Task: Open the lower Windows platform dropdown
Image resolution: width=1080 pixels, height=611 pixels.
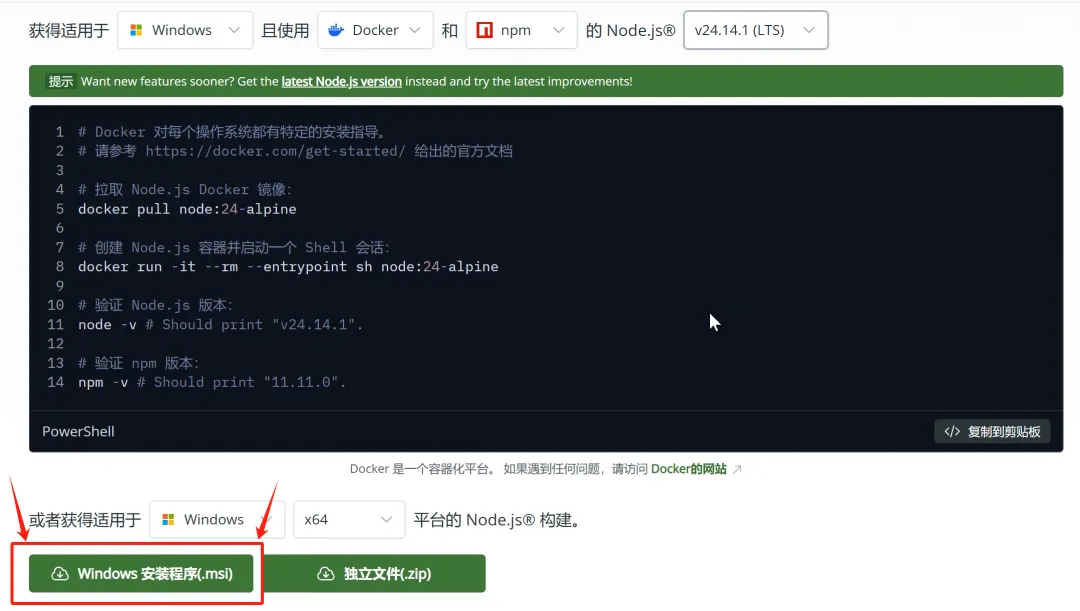Action: click(217, 519)
